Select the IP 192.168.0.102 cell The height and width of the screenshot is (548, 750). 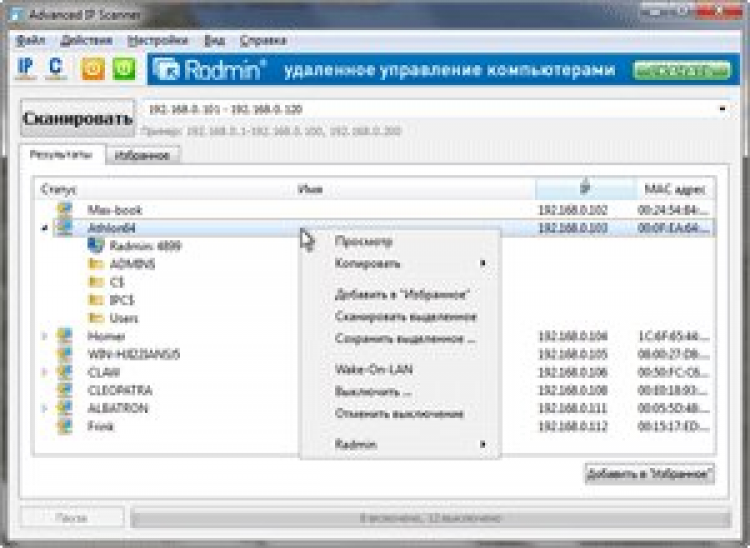point(573,210)
